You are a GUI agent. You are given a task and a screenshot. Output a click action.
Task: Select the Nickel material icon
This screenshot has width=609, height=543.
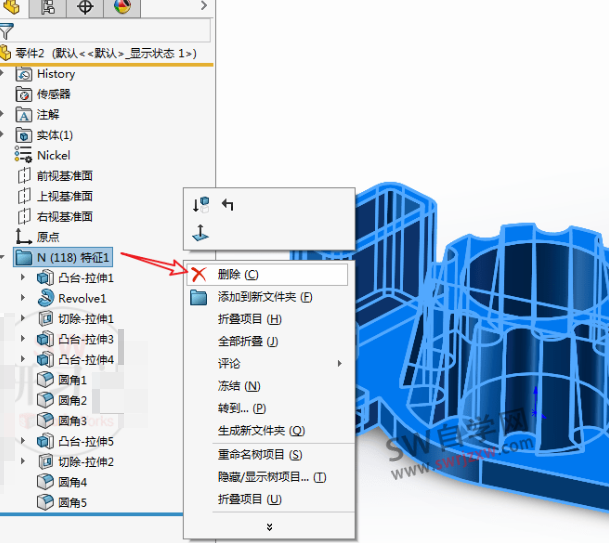pyautogui.click(x=23, y=154)
